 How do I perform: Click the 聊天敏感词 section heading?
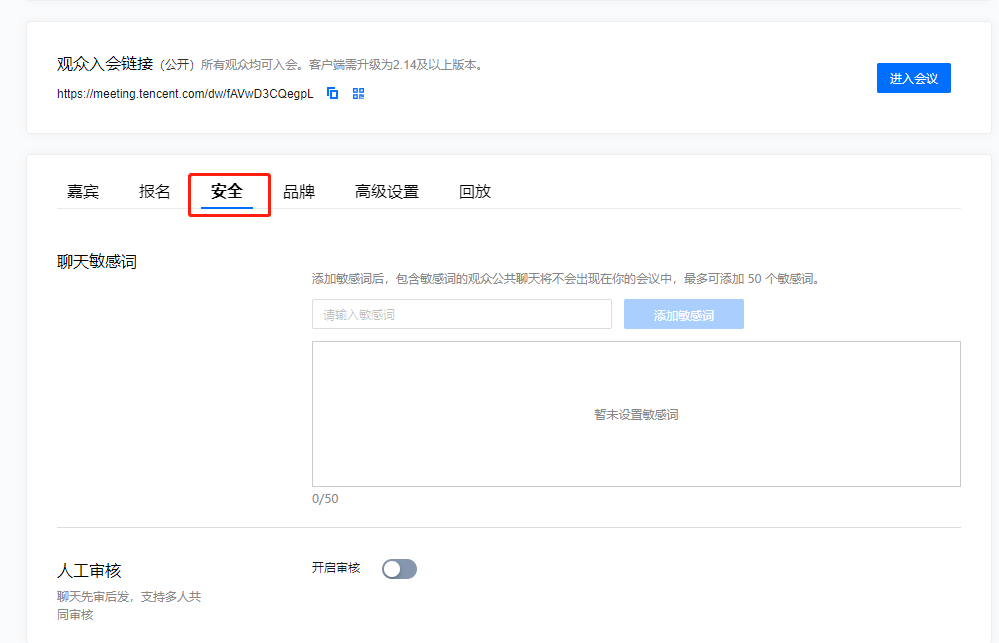point(97,262)
